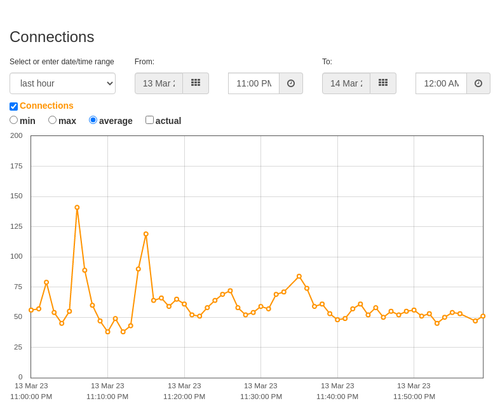Open the To time clock picker icon

coord(478,83)
